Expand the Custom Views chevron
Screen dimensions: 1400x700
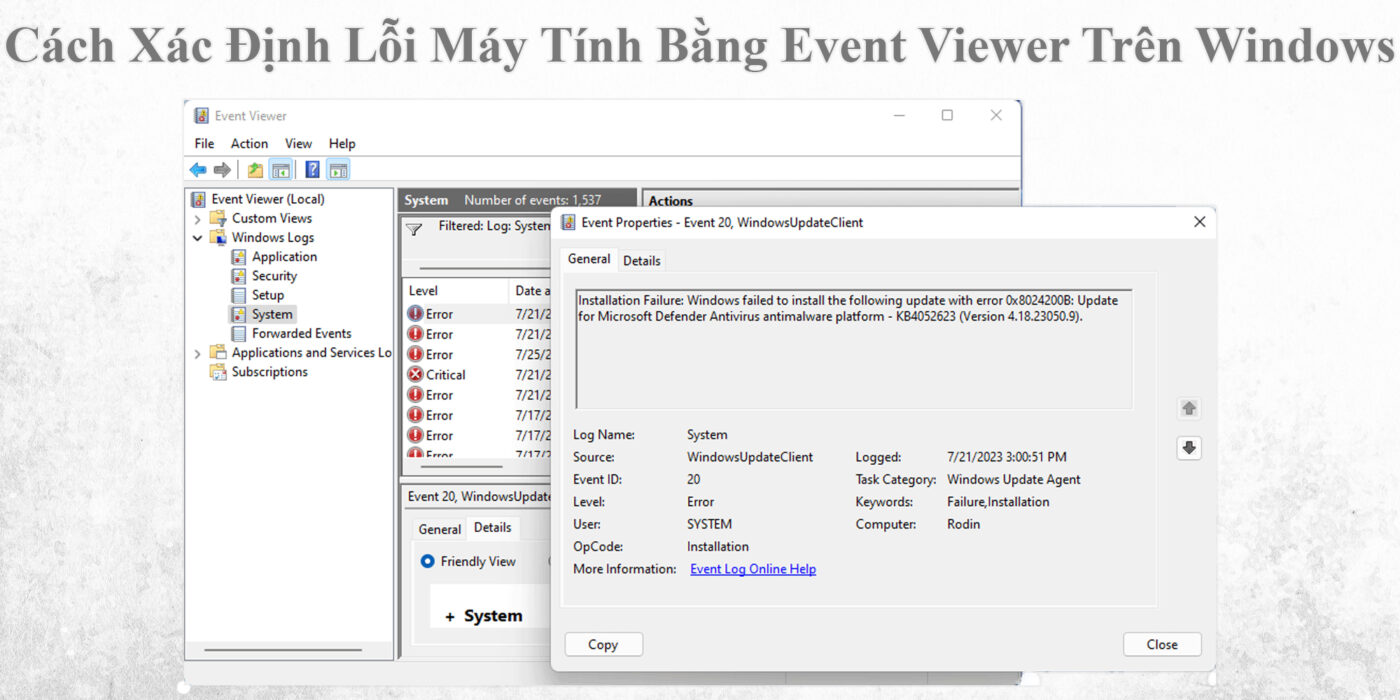[x=198, y=219]
